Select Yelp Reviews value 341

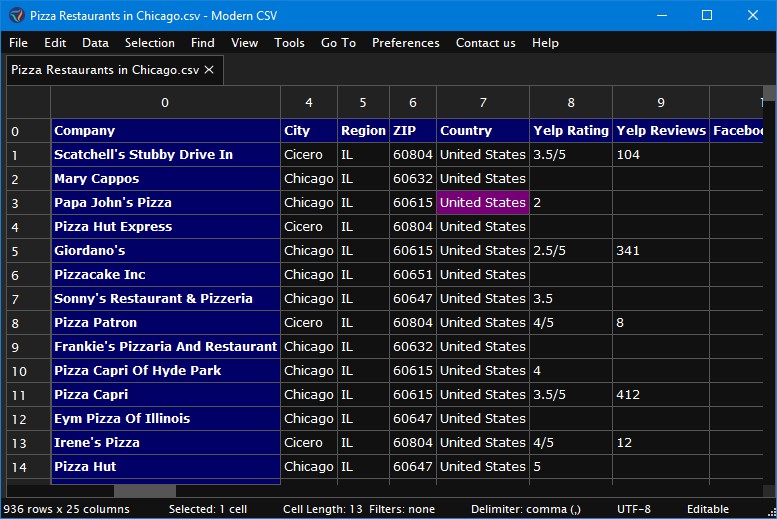(661, 251)
